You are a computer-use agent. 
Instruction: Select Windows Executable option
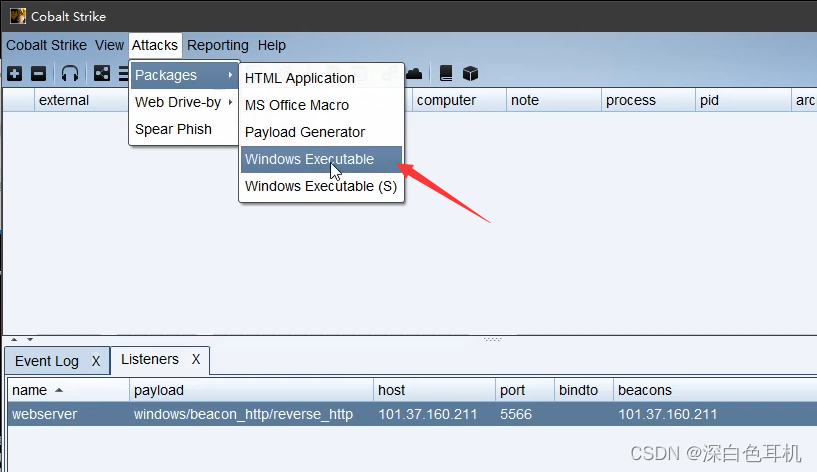point(321,159)
